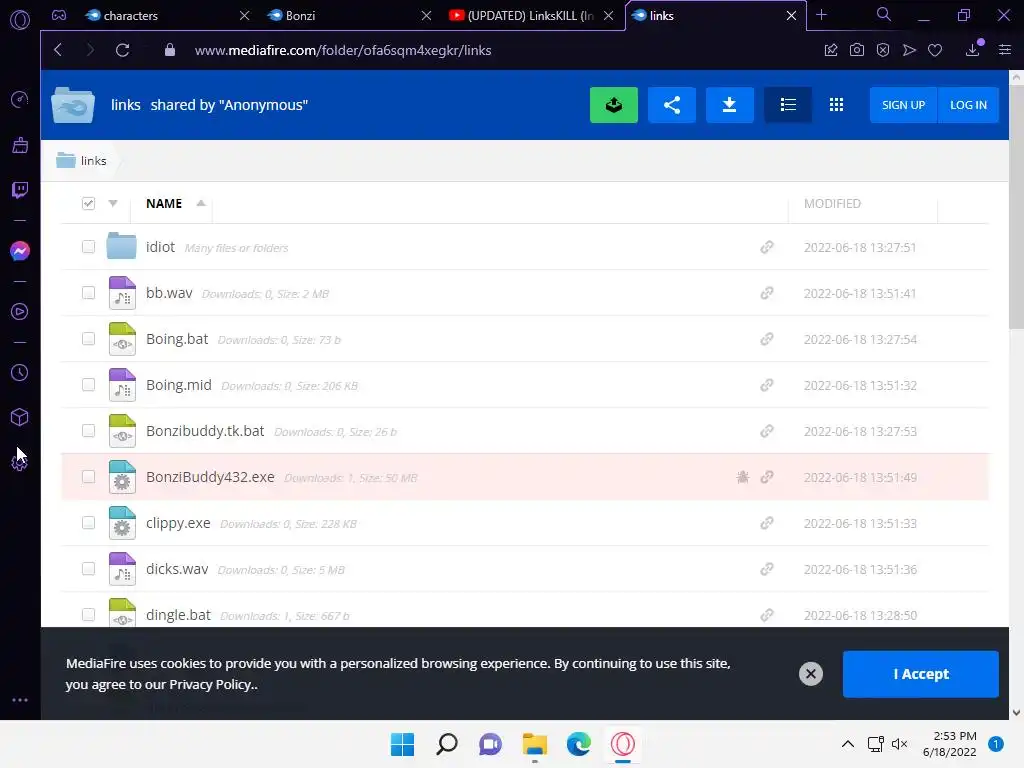Sort by NAME column ascending arrow
This screenshot has width=1024, height=768.
[x=201, y=203]
